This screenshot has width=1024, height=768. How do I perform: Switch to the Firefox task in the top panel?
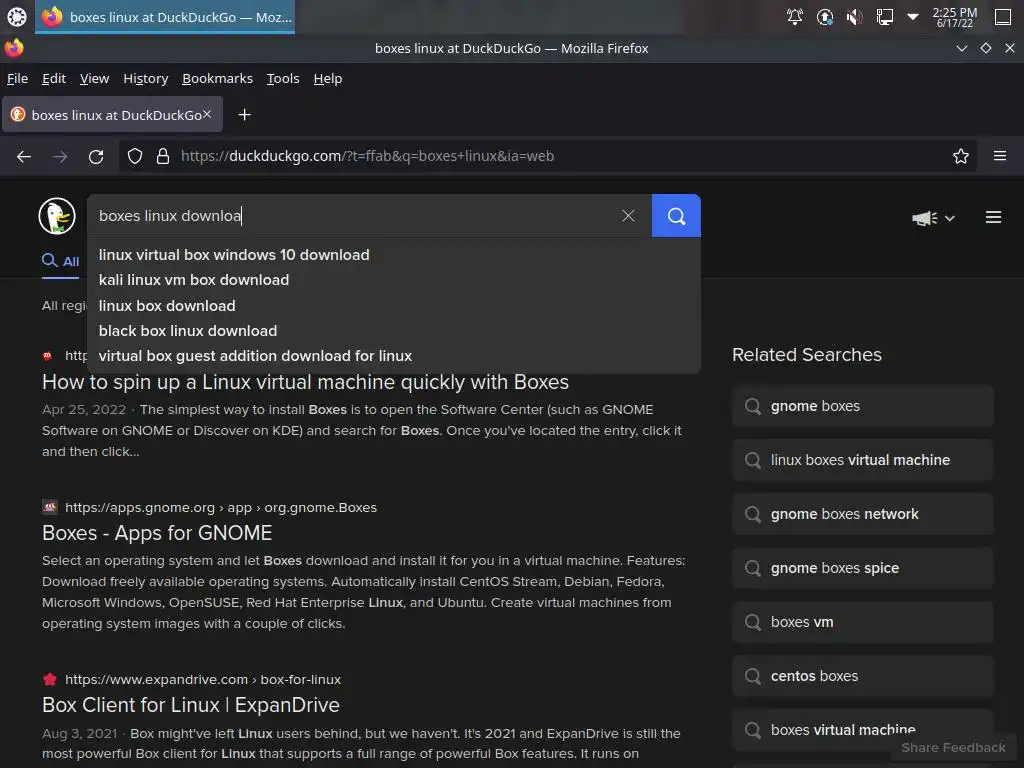coord(166,17)
